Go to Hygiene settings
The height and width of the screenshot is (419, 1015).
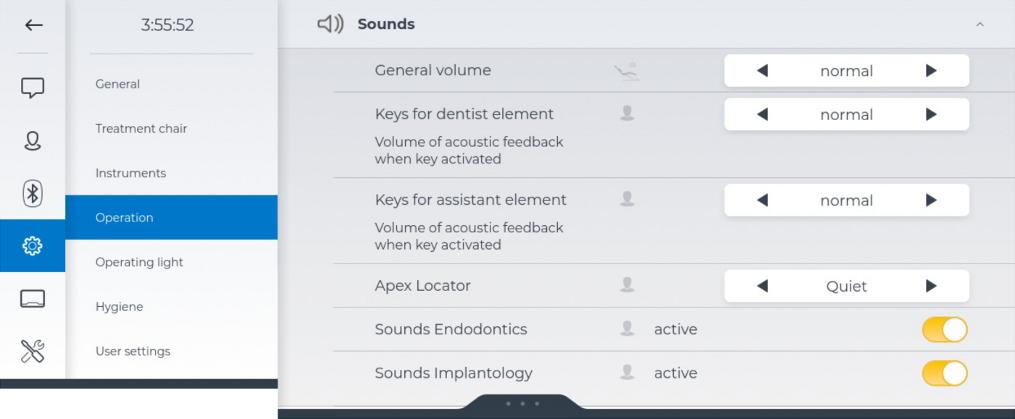(119, 307)
